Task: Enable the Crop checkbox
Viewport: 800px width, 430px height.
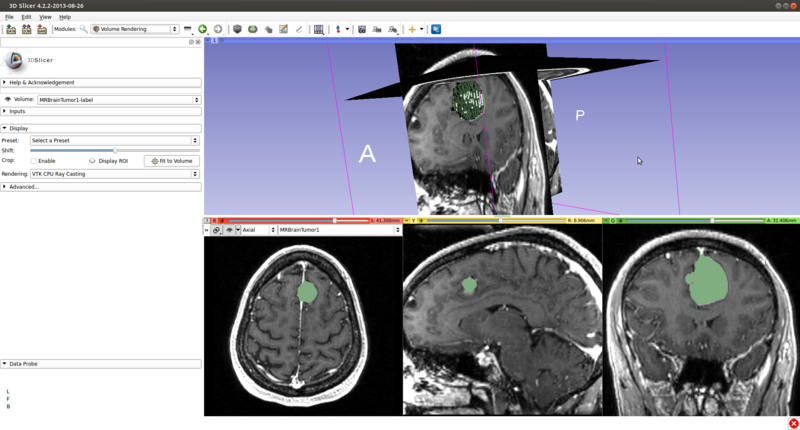Action: click(x=33, y=161)
